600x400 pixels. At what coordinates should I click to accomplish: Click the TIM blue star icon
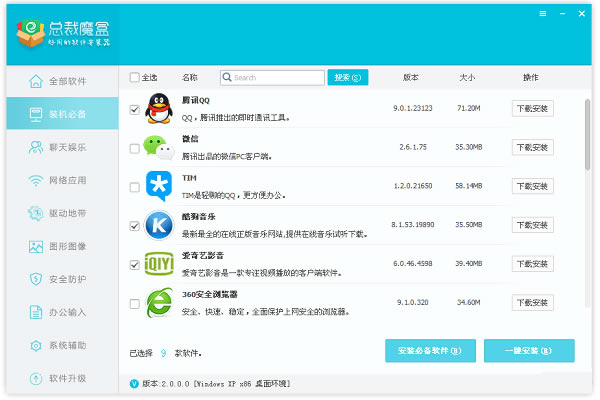point(158,187)
